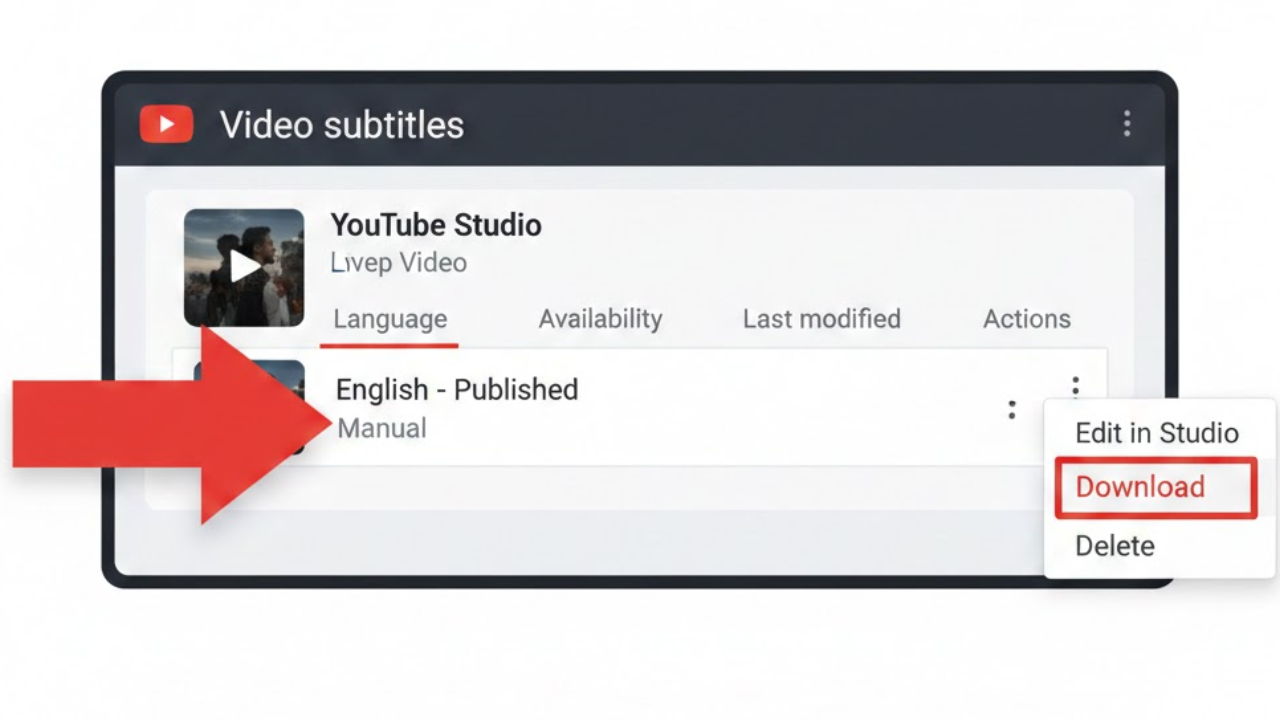This screenshot has height=720, width=1280.
Task: Click the YouTube Studio video title
Action: click(x=436, y=225)
